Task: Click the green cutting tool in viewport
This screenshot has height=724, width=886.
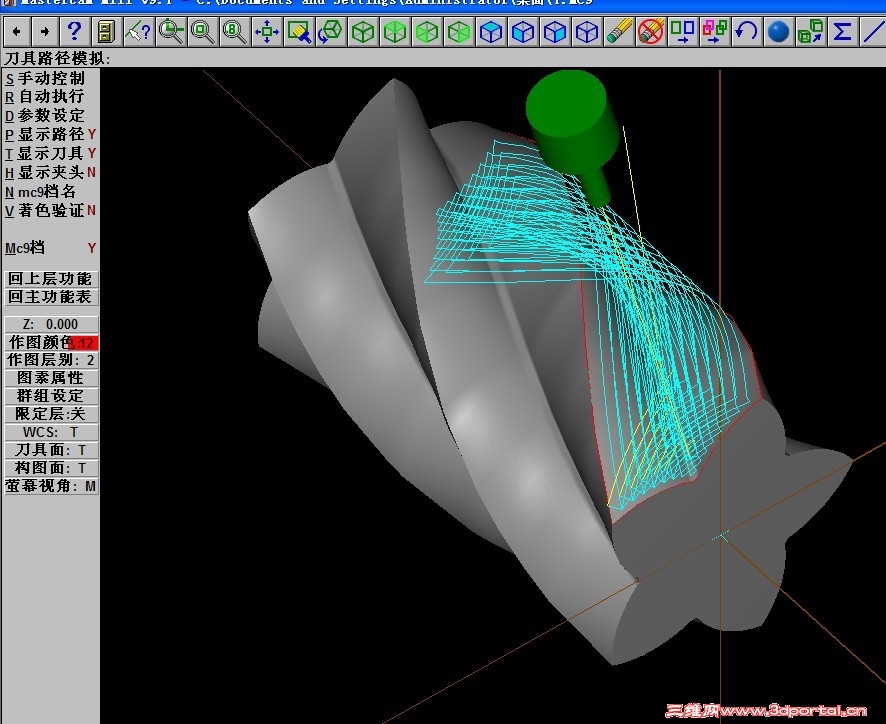Action: (x=571, y=127)
